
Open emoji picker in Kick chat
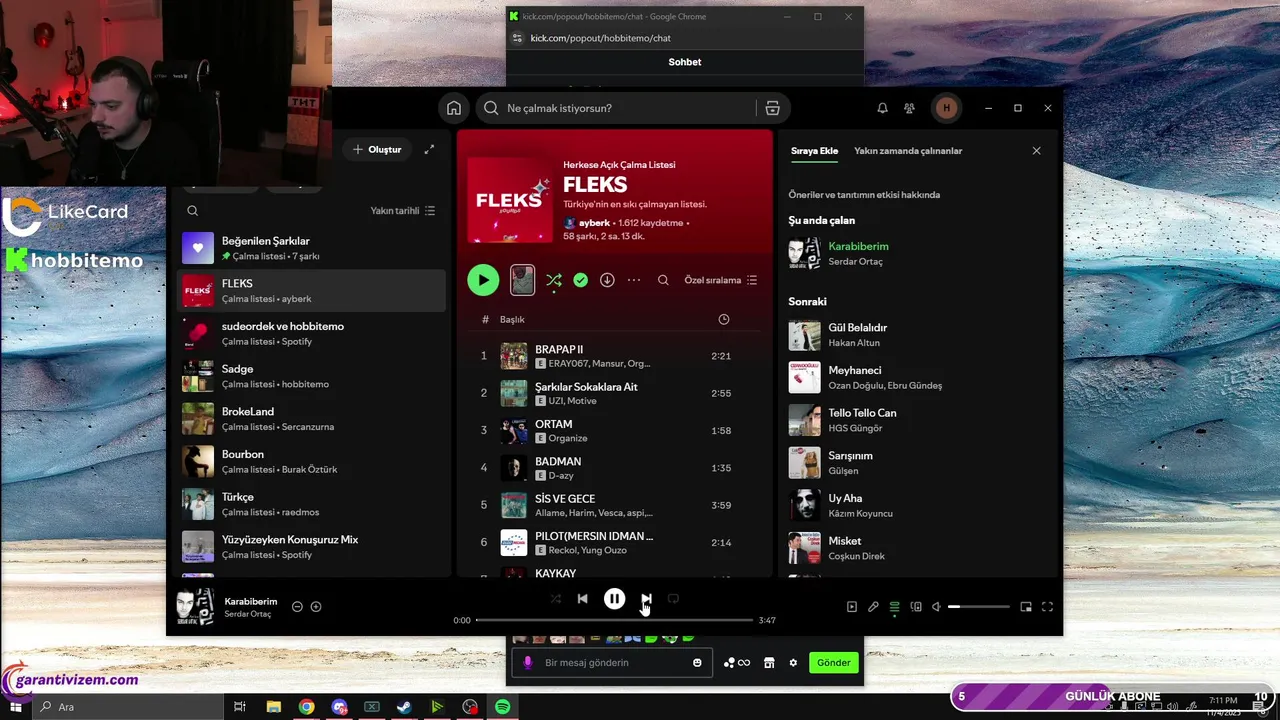click(x=697, y=663)
